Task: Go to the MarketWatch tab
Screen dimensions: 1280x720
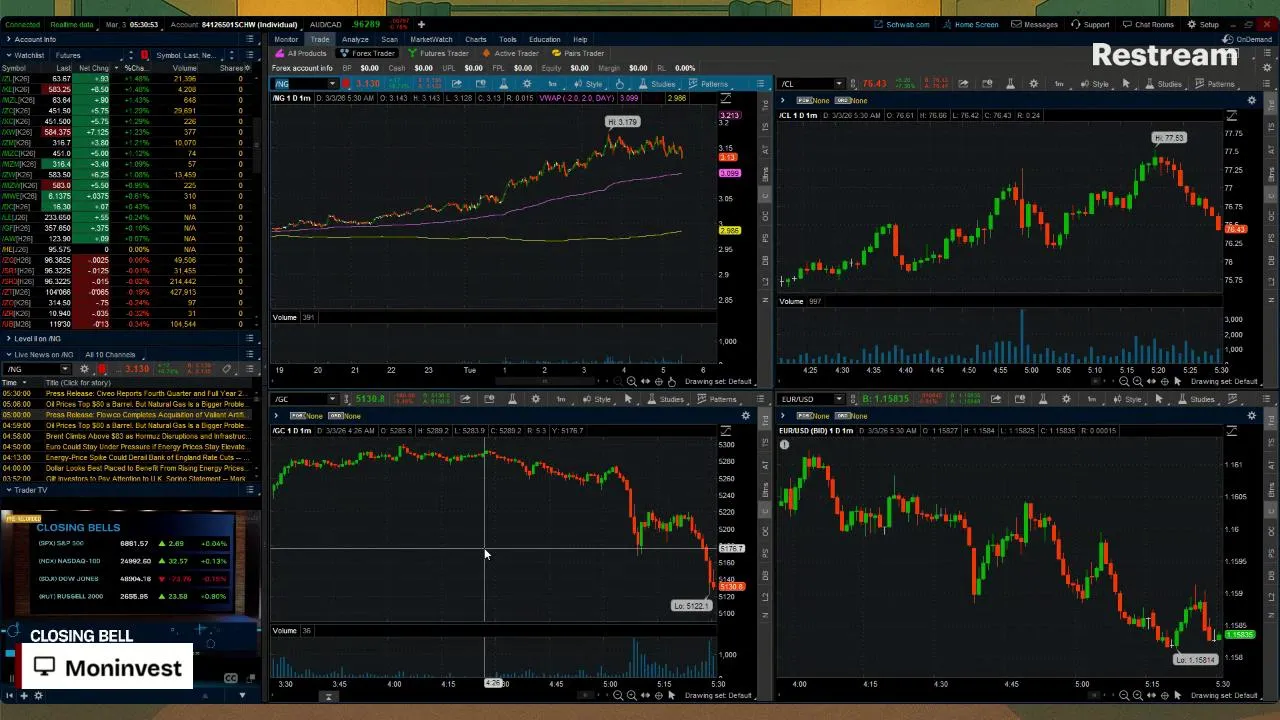Action: (x=431, y=39)
